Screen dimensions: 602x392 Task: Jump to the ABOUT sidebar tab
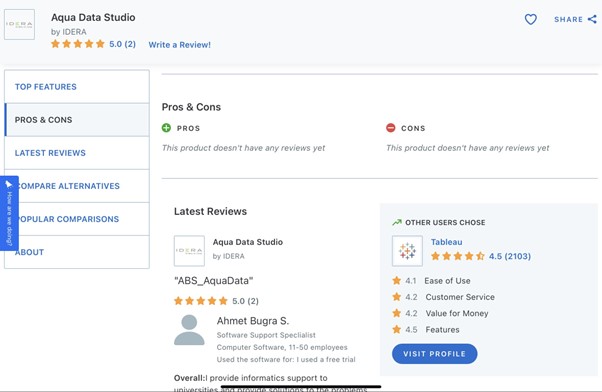77,252
